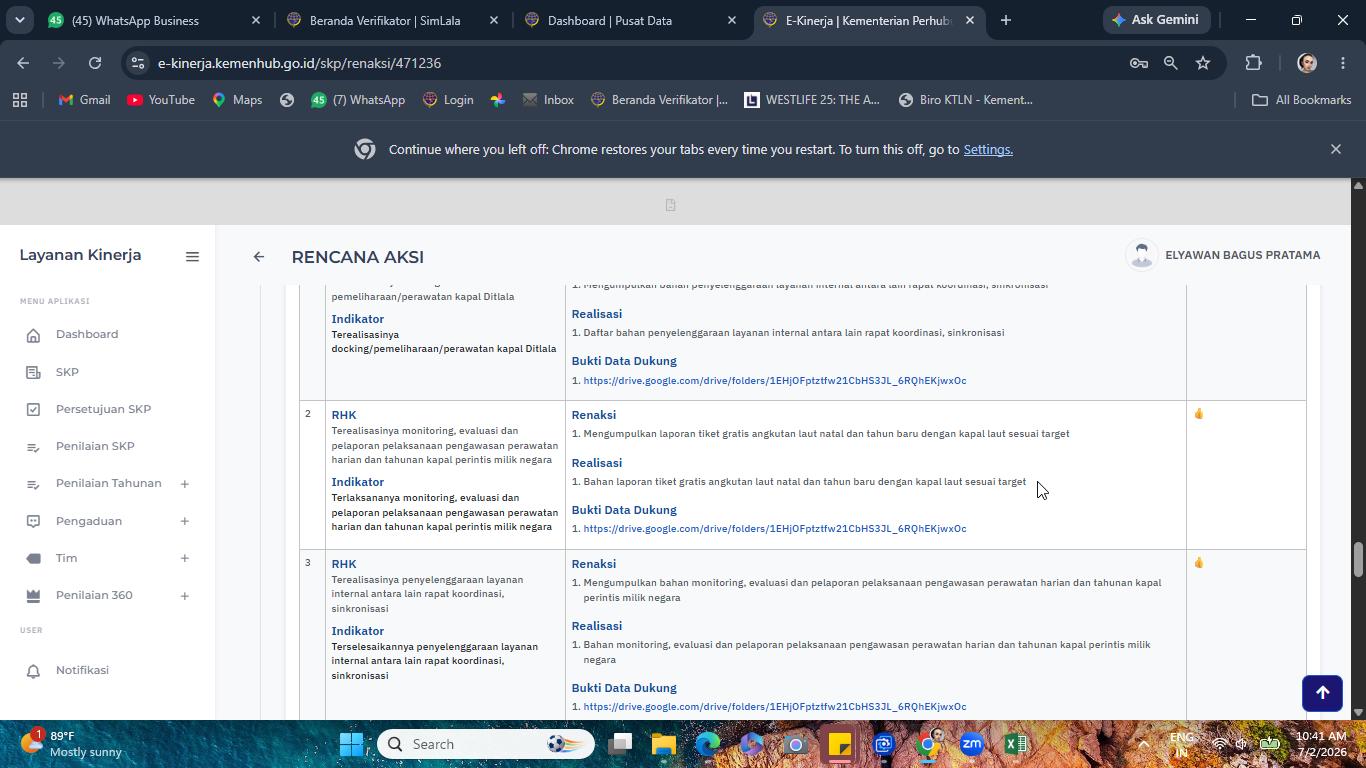Image resolution: width=1366 pixels, height=768 pixels.
Task: Open File Explorer from the taskbar
Action: click(x=664, y=744)
